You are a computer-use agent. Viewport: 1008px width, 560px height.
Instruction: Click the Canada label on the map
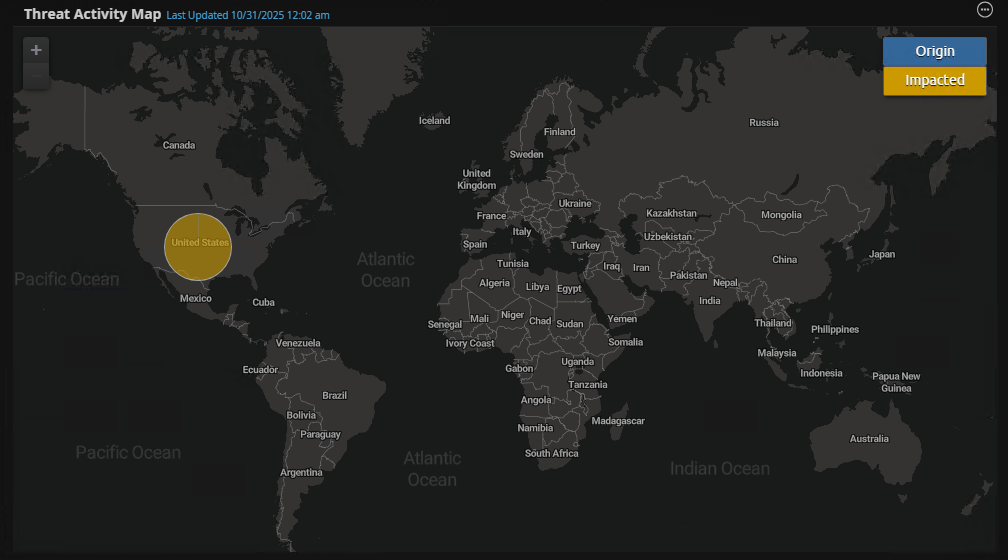[x=179, y=146]
